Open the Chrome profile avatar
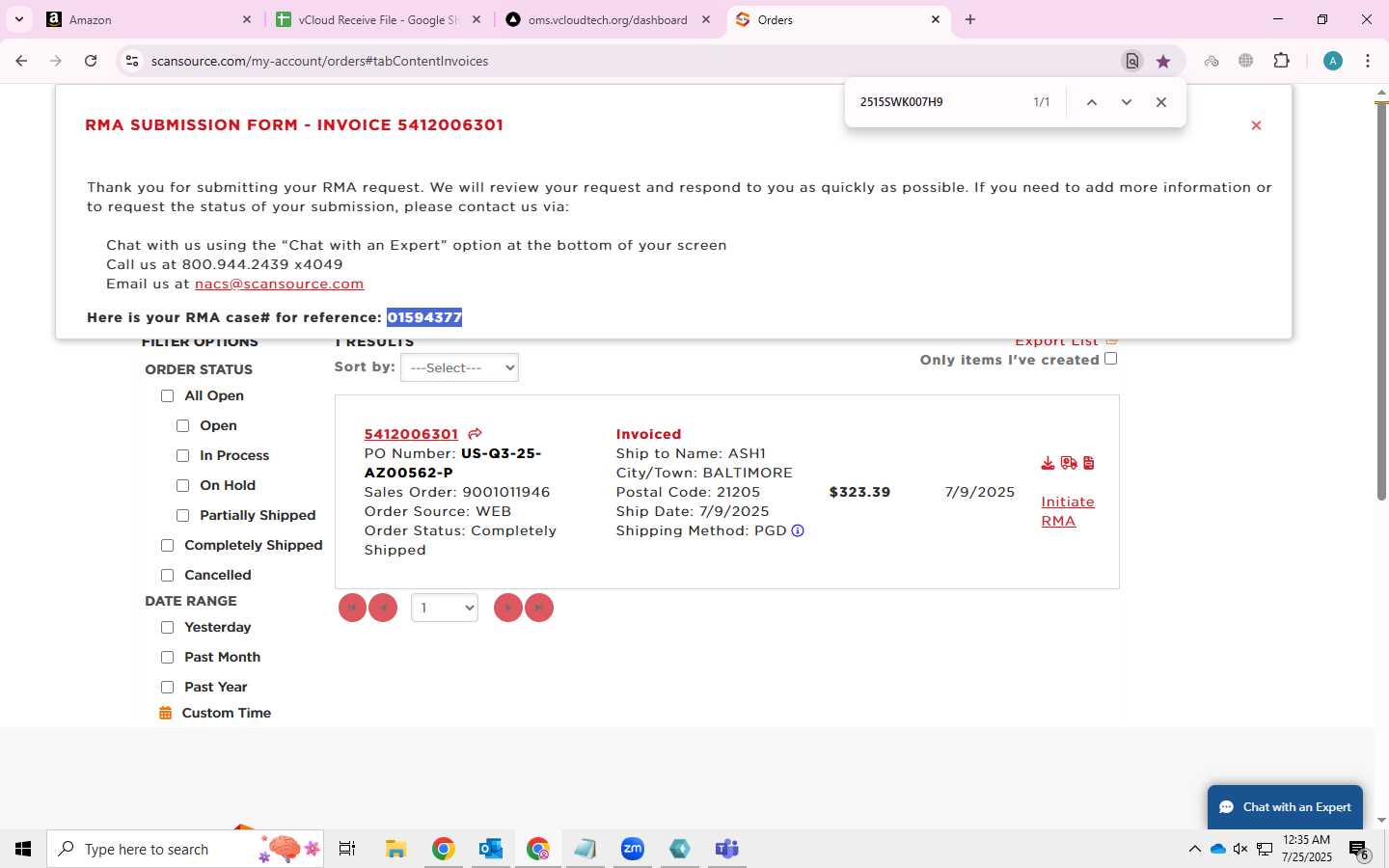Image resolution: width=1389 pixels, height=868 pixels. point(1333,61)
